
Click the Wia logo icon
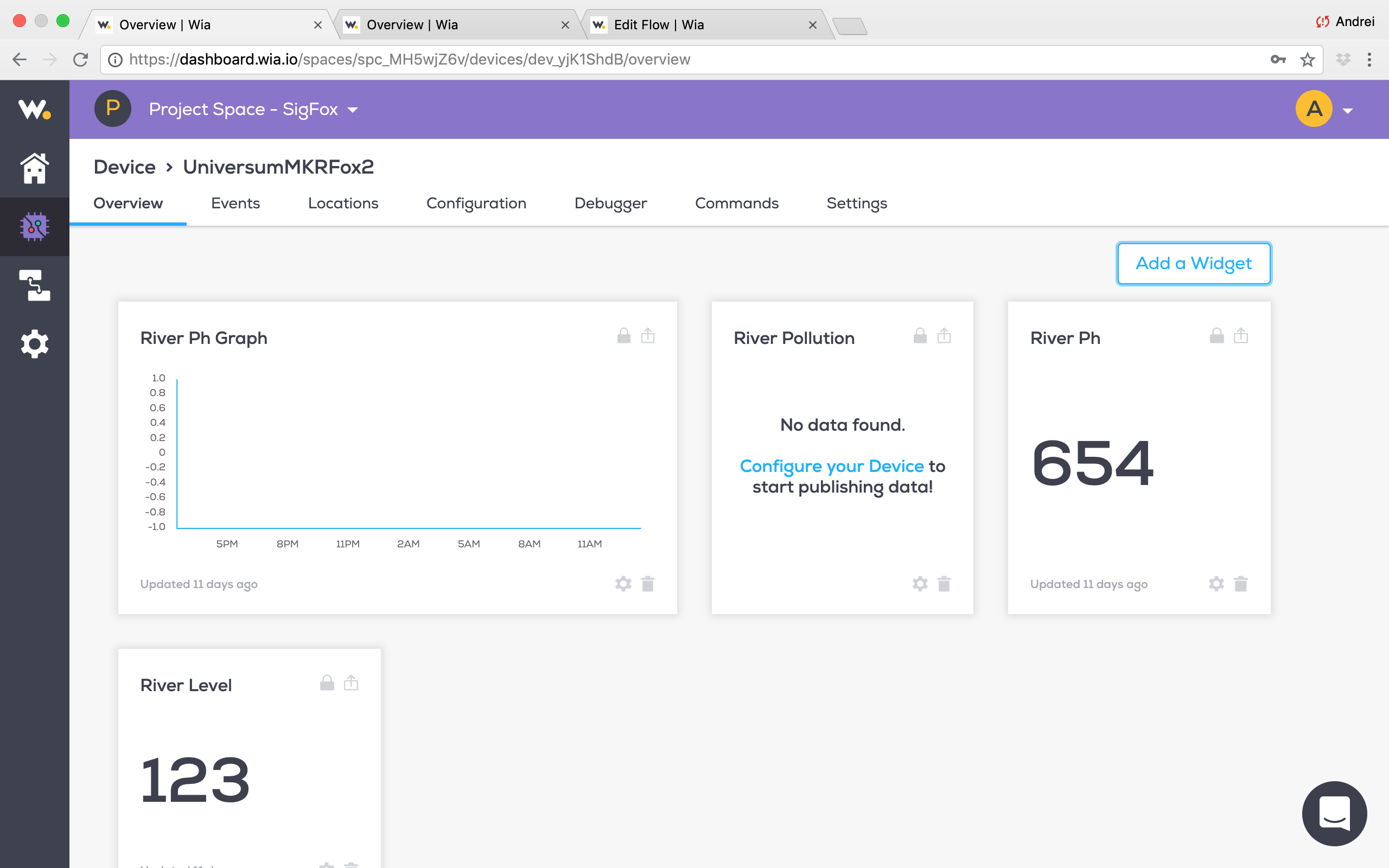[x=34, y=109]
